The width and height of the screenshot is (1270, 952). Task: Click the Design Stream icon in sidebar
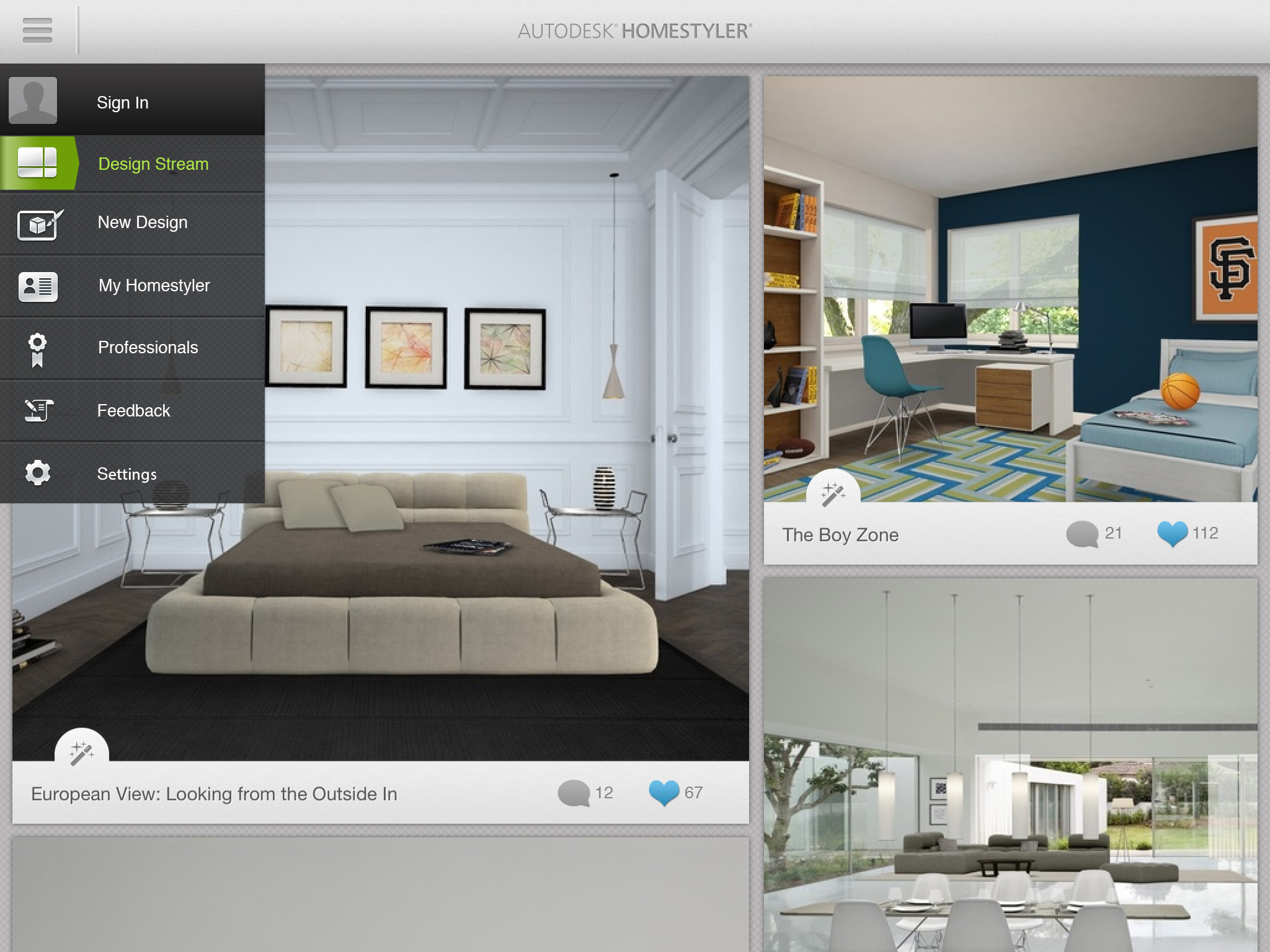[39, 163]
